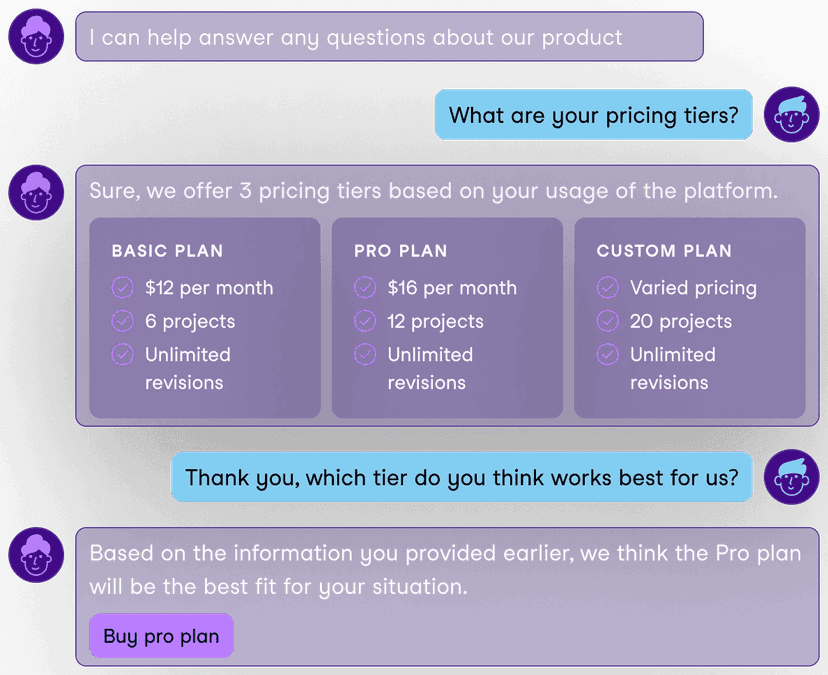Click the checkmark beside Unlimited revisions on Custom Plan

click(608, 354)
